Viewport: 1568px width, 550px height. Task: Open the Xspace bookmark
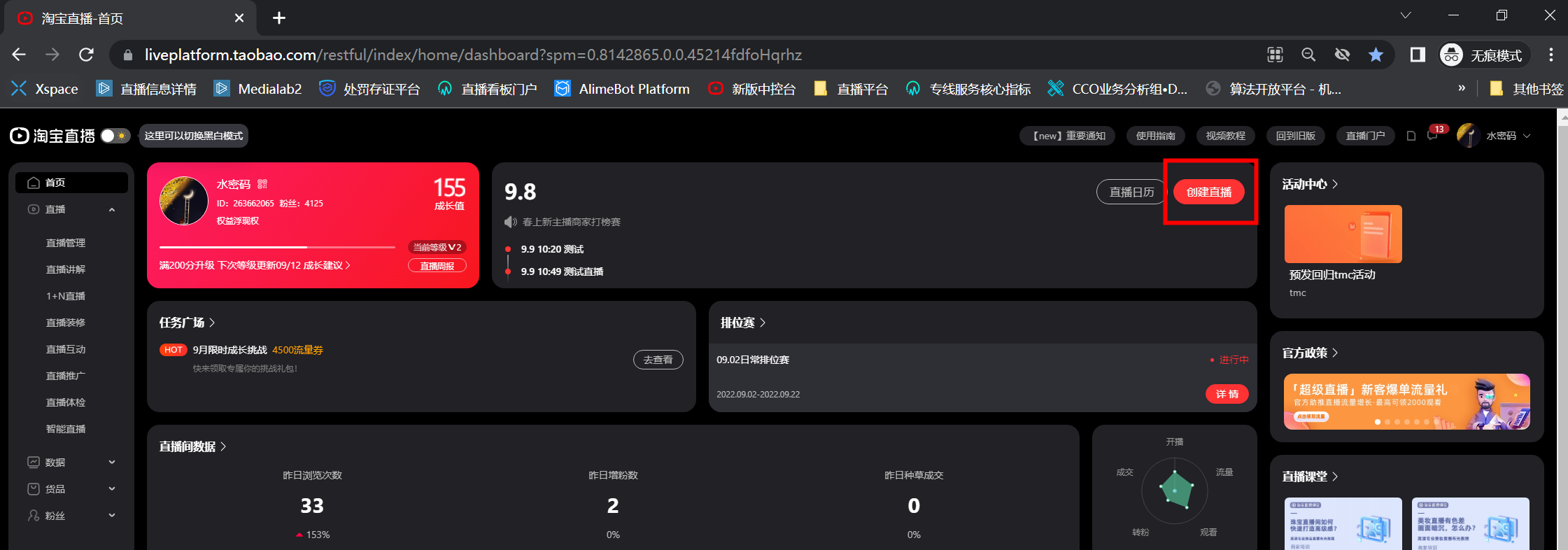tap(45, 89)
